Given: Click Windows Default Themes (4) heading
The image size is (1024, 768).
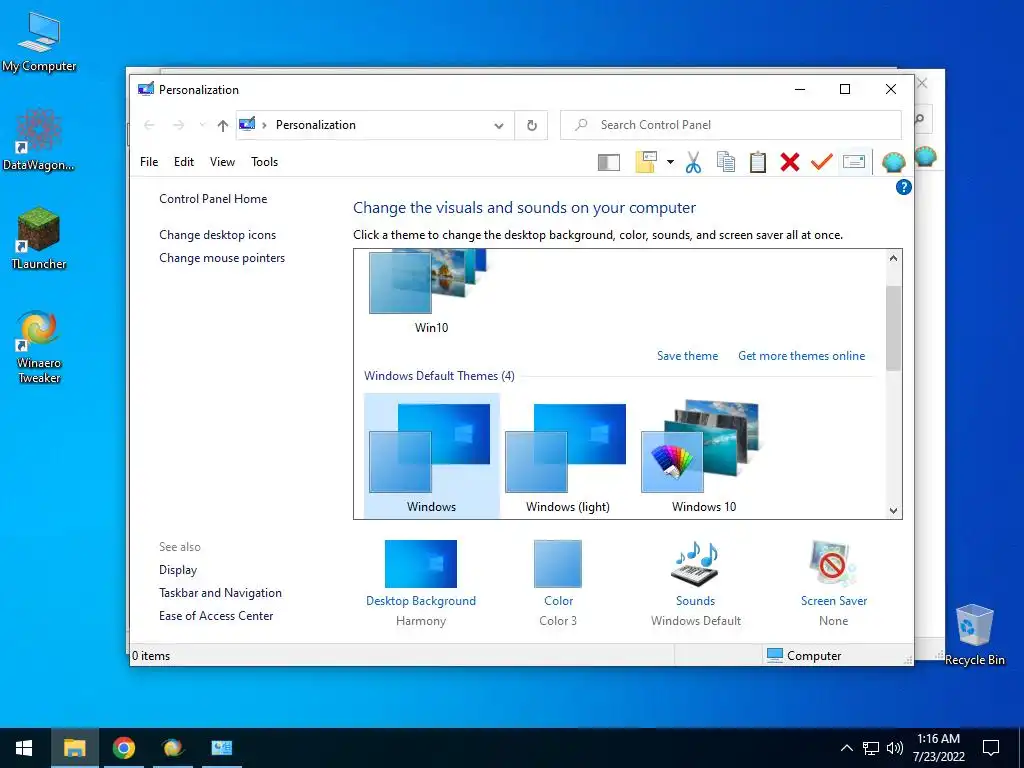Looking at the screenshot, I should pyautogui.click(x=439, y=376).
